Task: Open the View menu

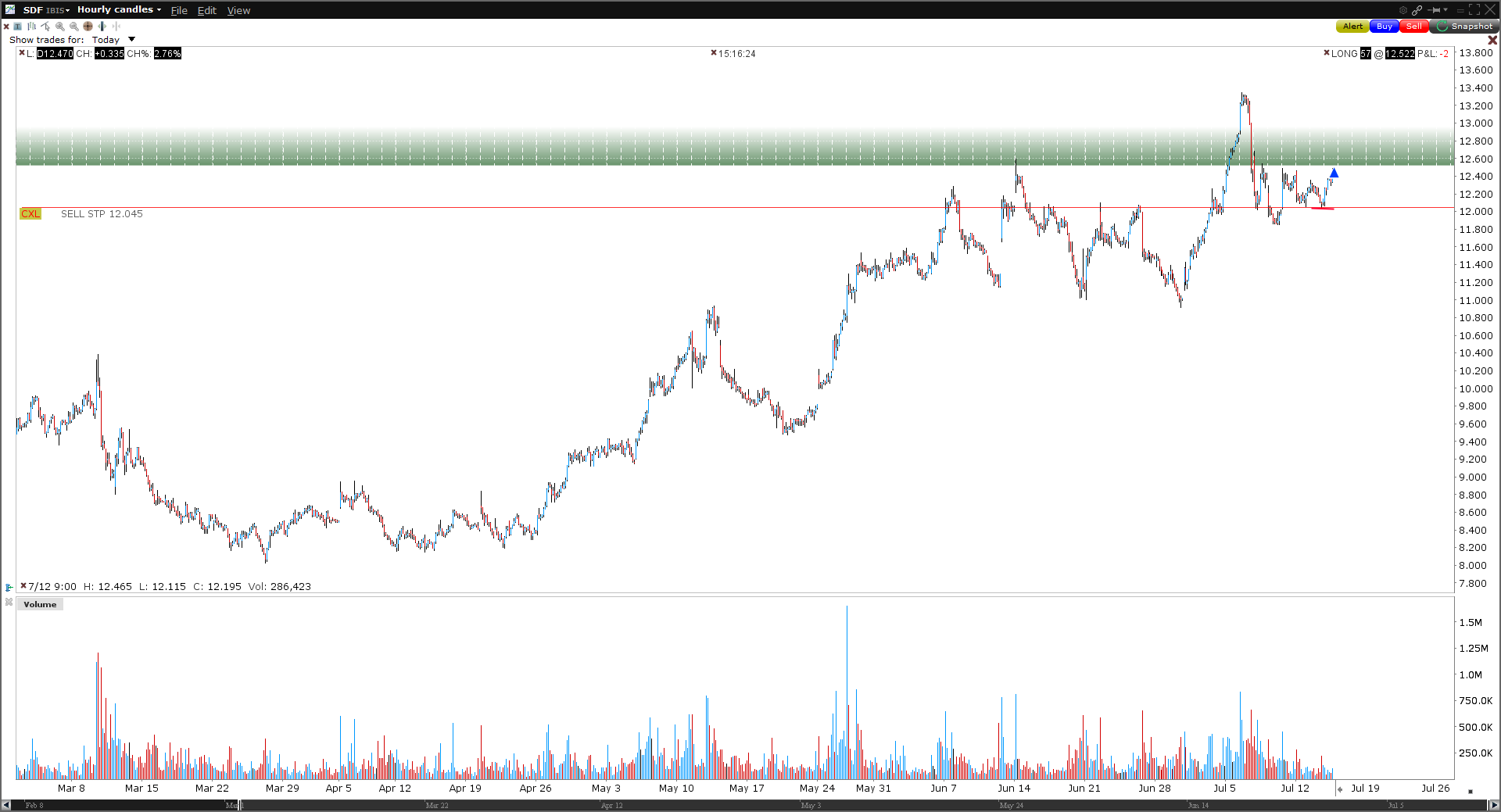Action: click(x=238, y=10)
